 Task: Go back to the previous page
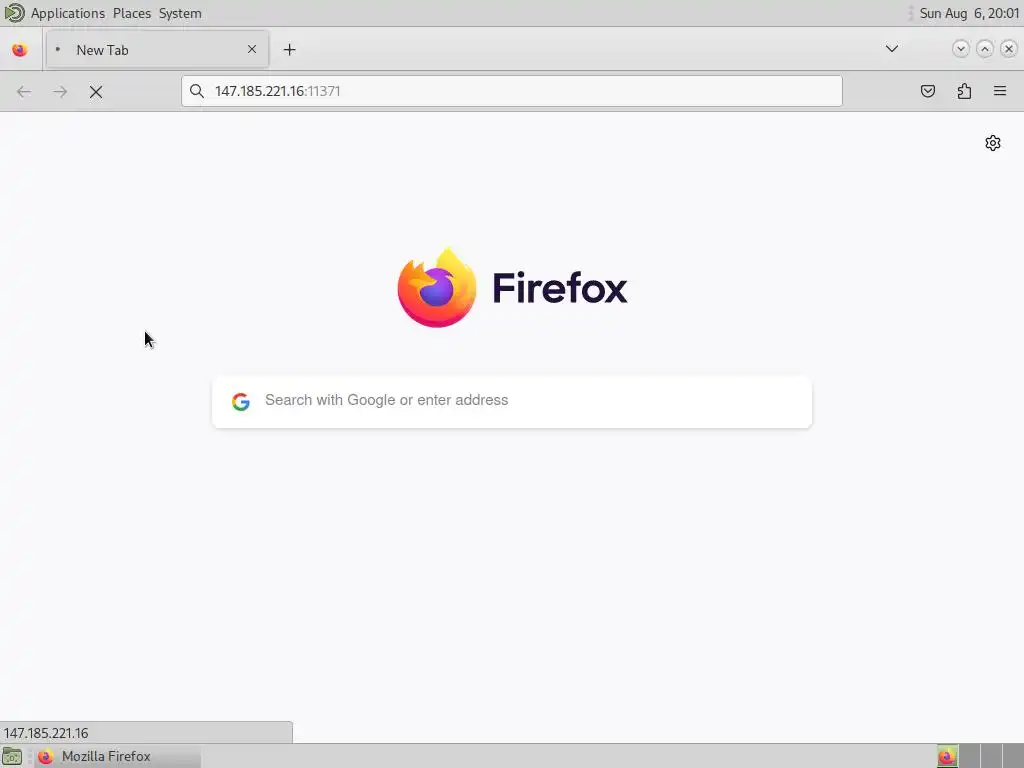24,92
